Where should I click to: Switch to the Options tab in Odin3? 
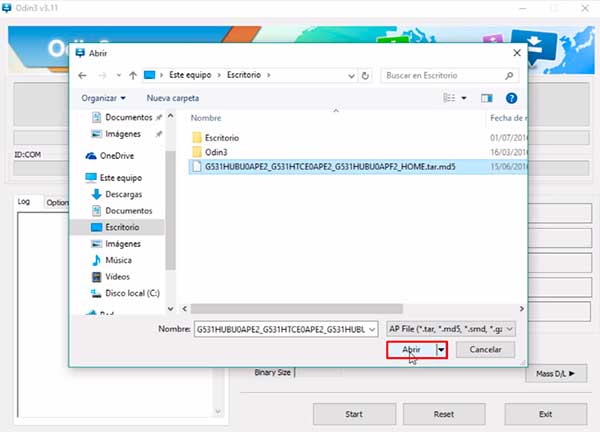tap(57, 202)
